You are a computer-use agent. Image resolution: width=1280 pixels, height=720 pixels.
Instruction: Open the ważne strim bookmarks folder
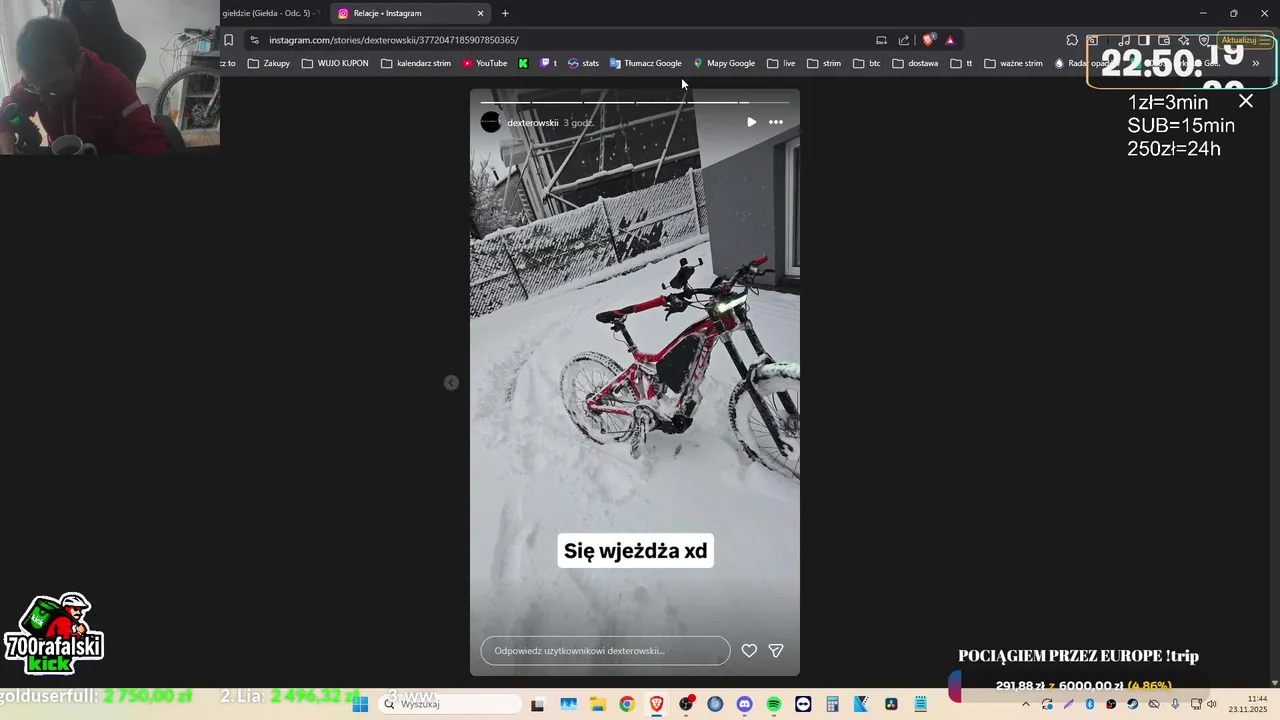[1013, 63]
